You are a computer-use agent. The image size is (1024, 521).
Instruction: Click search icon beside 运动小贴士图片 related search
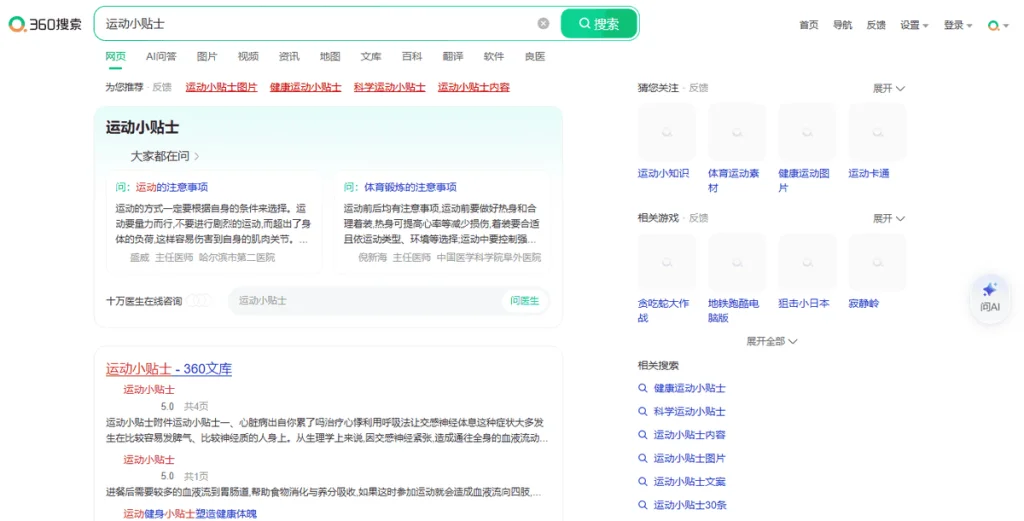point(643,458)
